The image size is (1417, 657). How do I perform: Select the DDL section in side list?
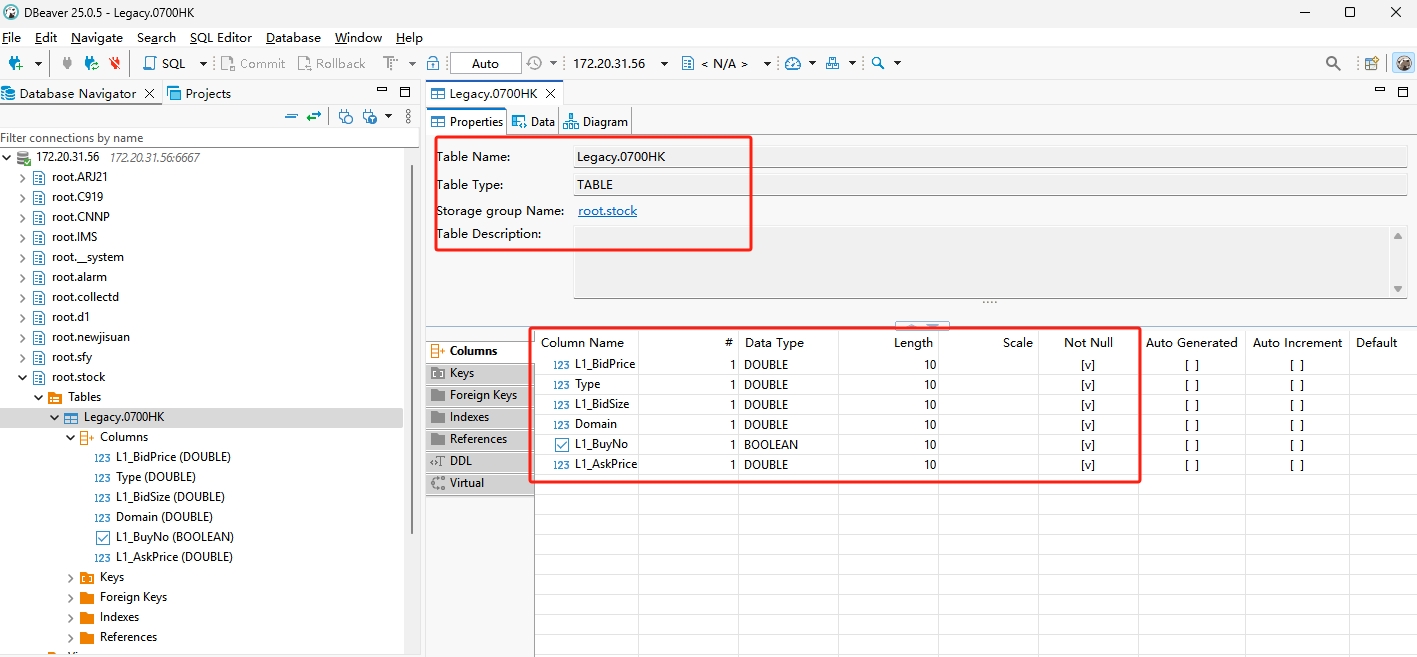coord(460,461)
